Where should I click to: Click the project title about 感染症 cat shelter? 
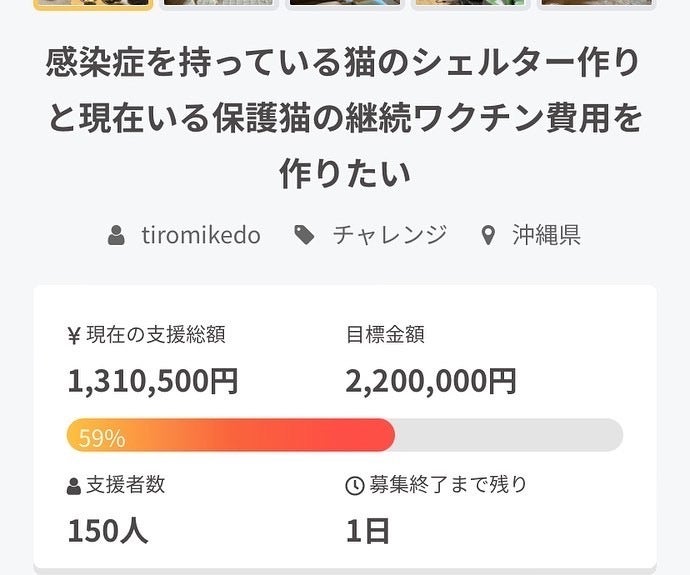pyautogui.click(x=345, y=118)
